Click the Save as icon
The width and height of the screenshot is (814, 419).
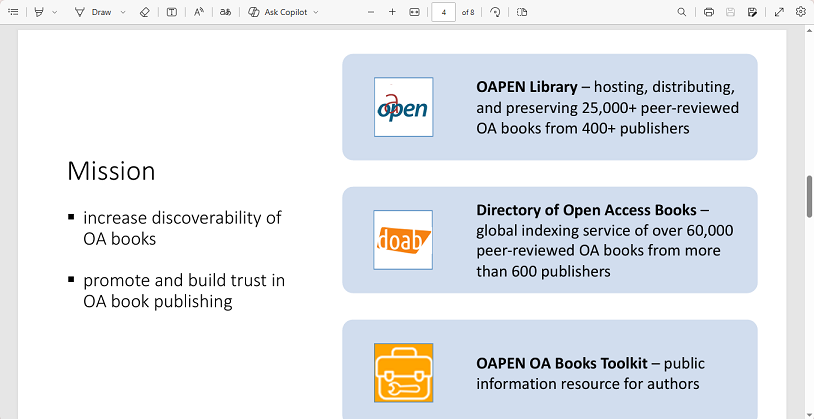click(752, 12)
